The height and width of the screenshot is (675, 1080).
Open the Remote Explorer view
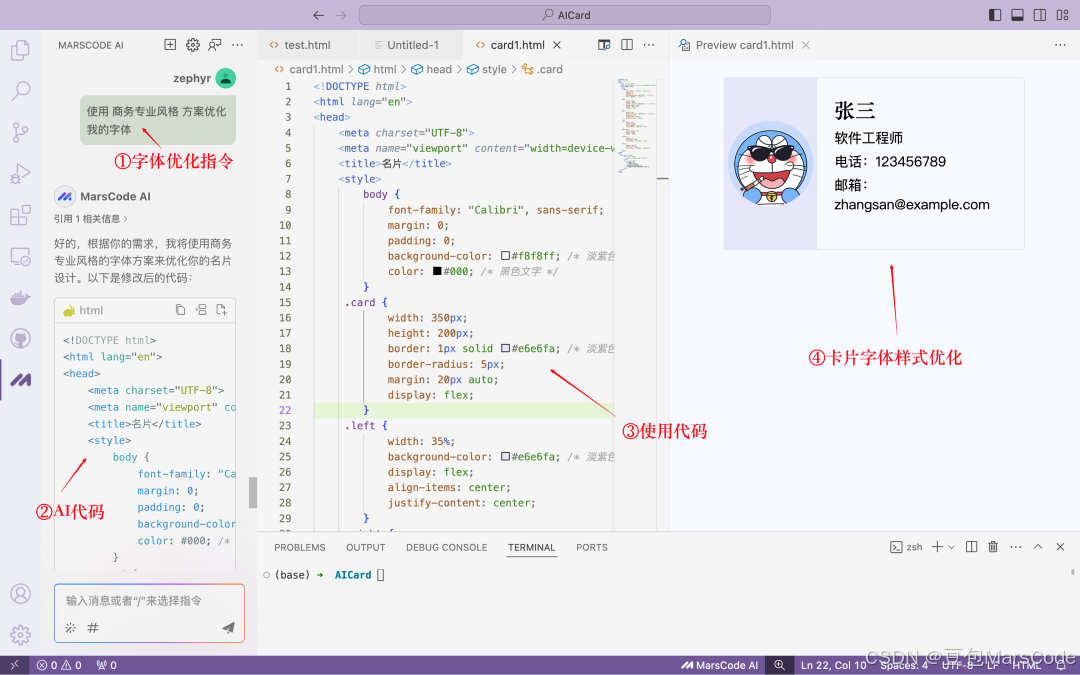(20, 256)
